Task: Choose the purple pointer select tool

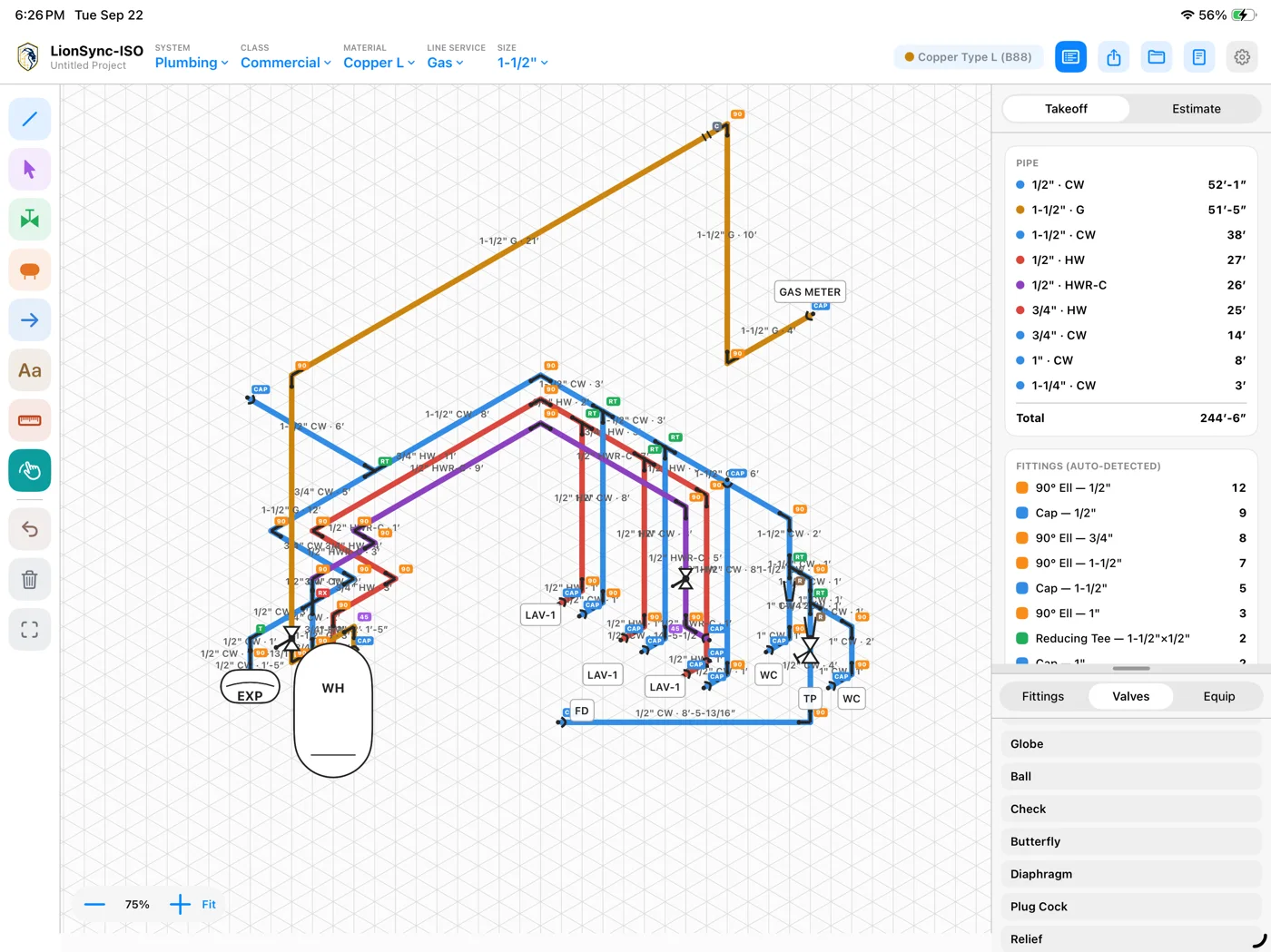Action: point(29,169)
